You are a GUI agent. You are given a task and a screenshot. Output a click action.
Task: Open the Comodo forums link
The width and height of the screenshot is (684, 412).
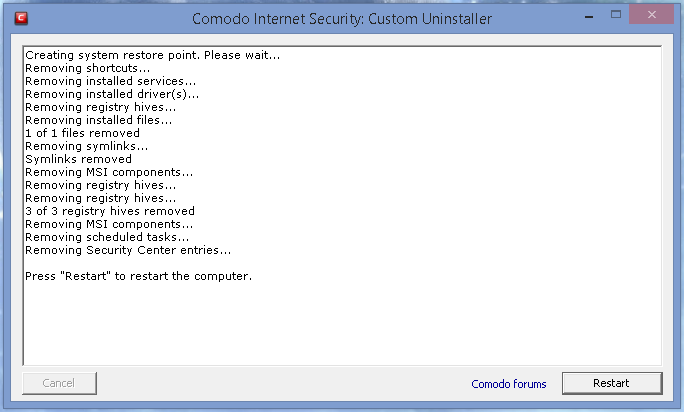pos(509,384)
